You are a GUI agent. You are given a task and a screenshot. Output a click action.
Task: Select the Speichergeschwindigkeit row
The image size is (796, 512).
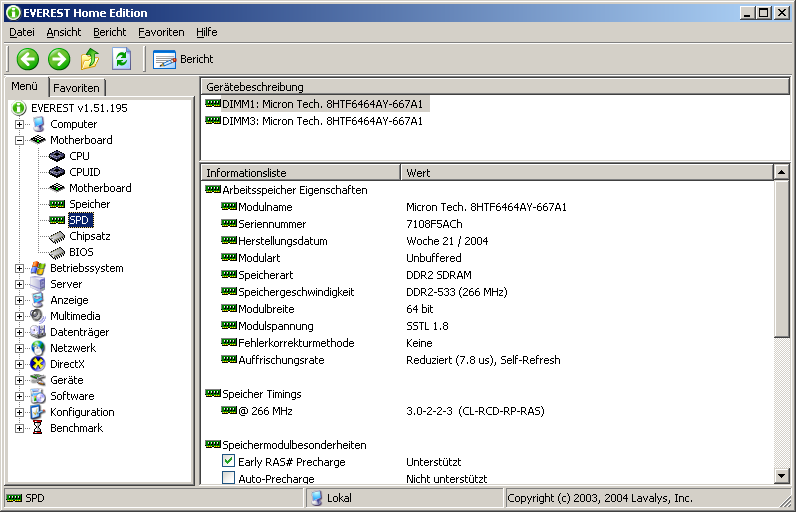point(487,292)
